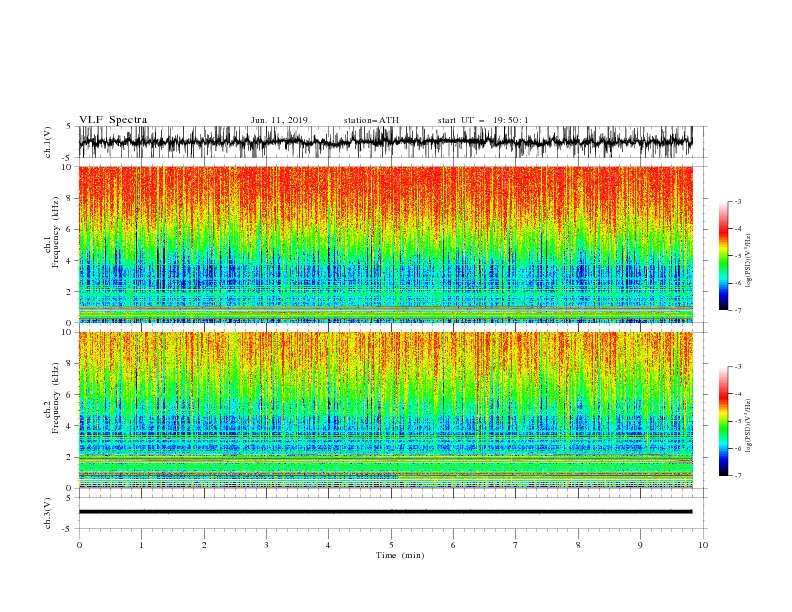Click the ch.1 PSD color scale bar
The image size is (792, 612).
[723, 256]
